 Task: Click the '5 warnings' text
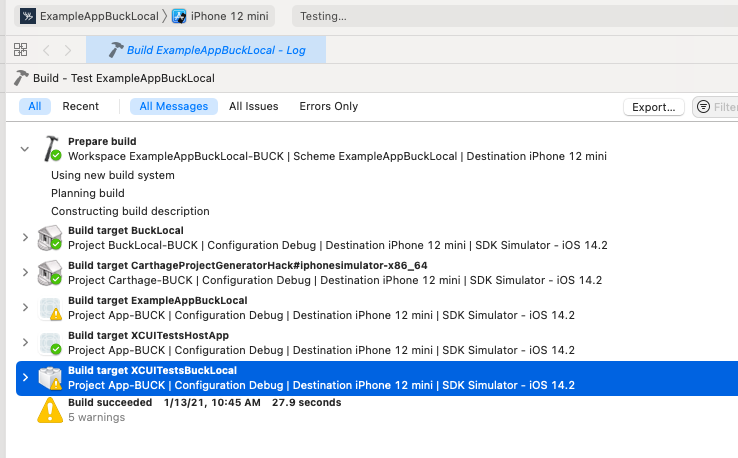(96, 417)
